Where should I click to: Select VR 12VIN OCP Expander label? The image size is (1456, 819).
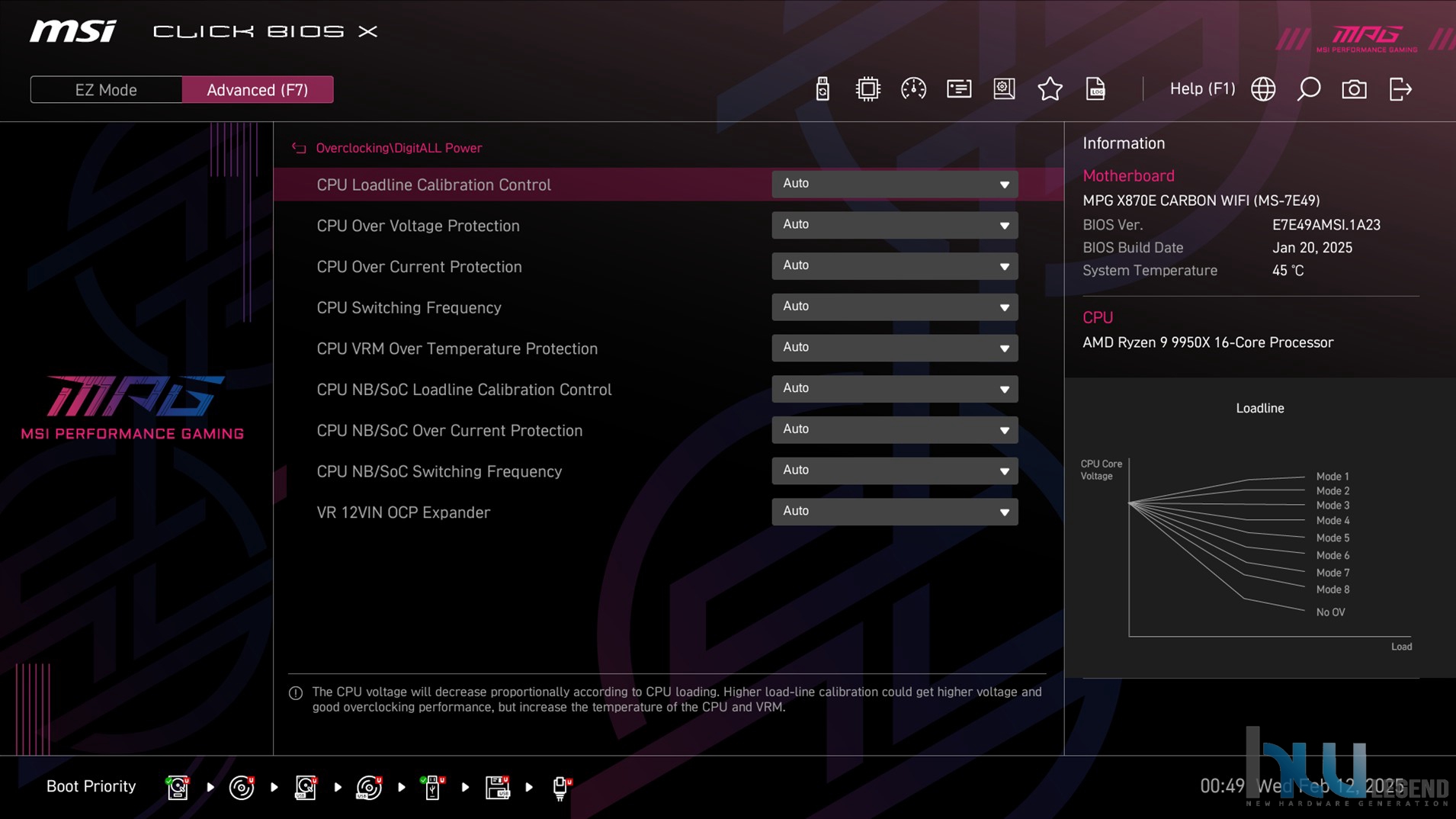(x=403, y=512)
